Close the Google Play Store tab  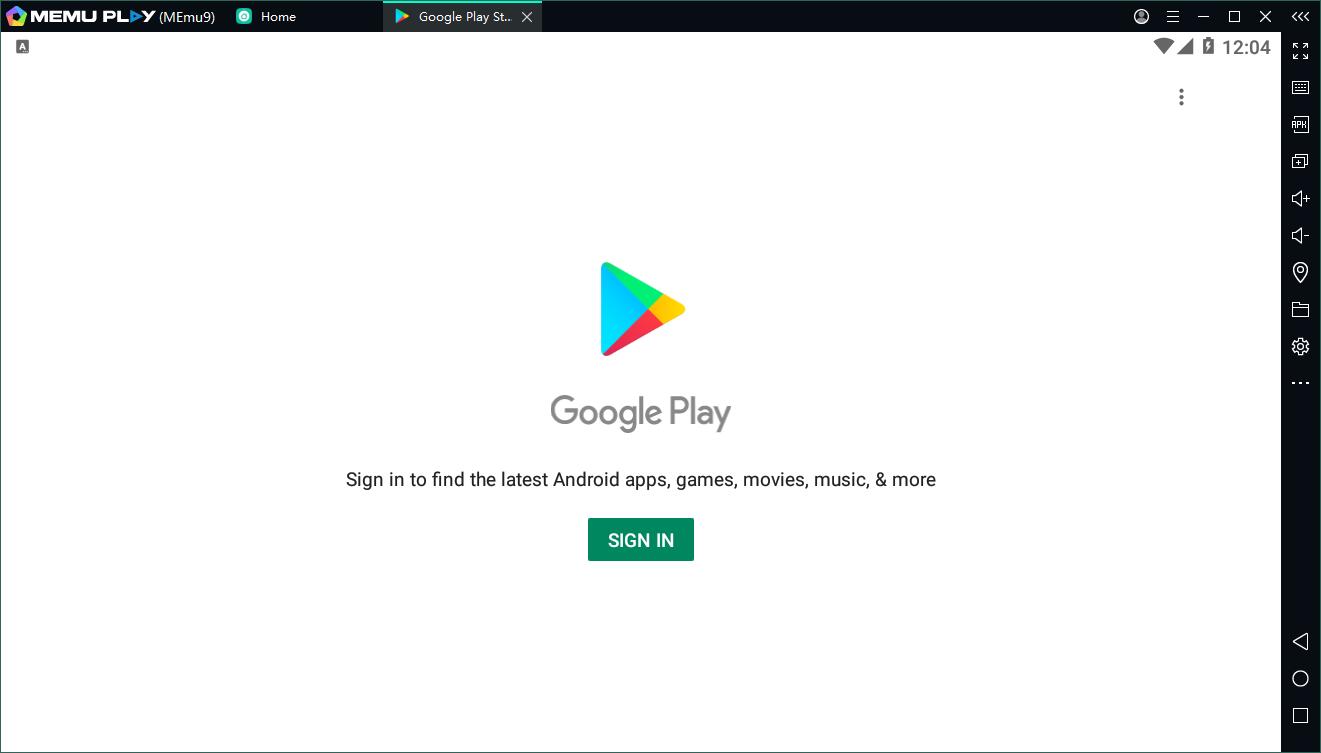pyautogui.click(x=527, y=17)
